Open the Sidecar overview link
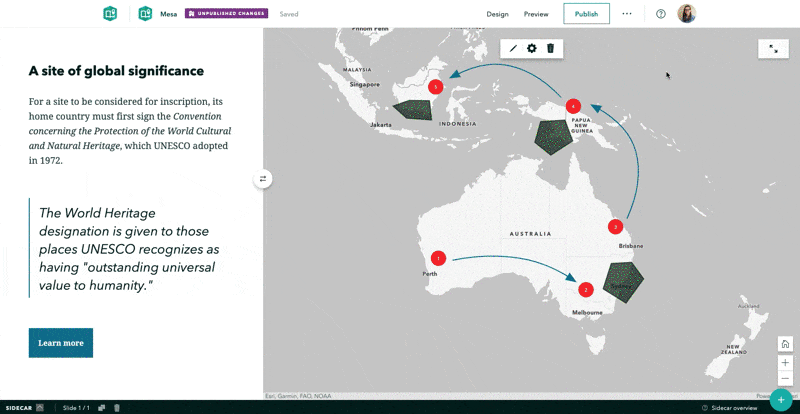The width and height of the screenshot is (800, 414). pos(730,408)
